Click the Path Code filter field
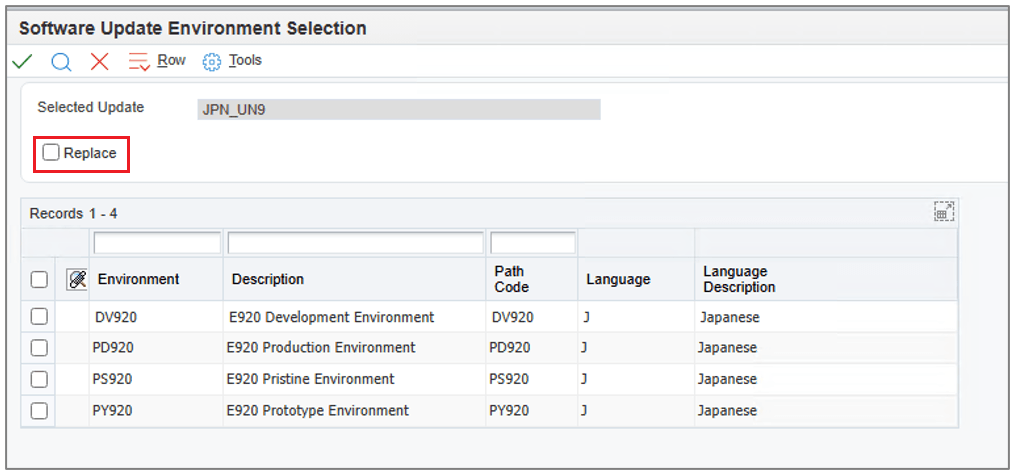The height and width of the screenshot is (472, 1012). [532, 243]
